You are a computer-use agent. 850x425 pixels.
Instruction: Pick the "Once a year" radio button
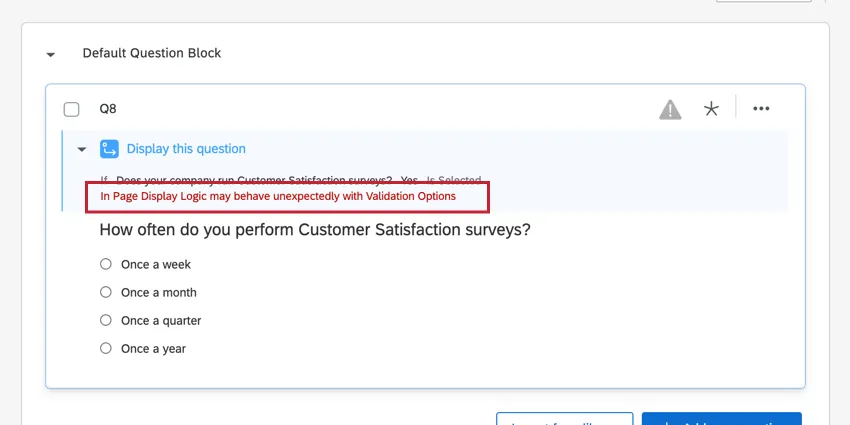(106, 348)
